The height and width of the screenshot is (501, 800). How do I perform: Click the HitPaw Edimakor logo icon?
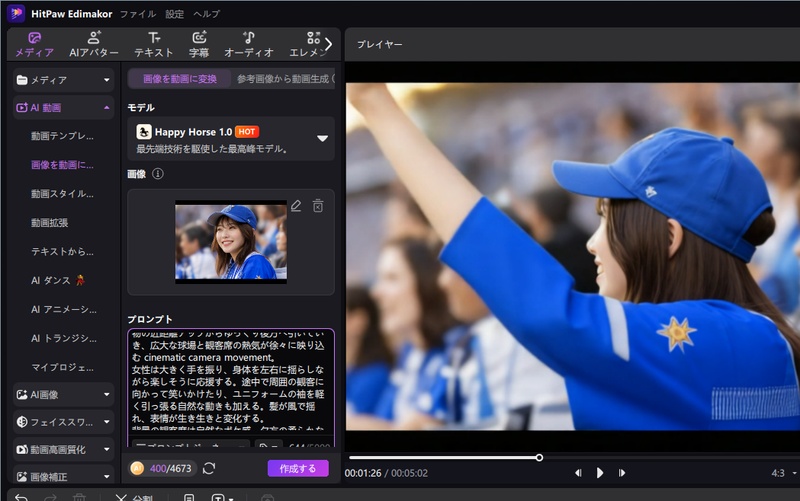16,13
